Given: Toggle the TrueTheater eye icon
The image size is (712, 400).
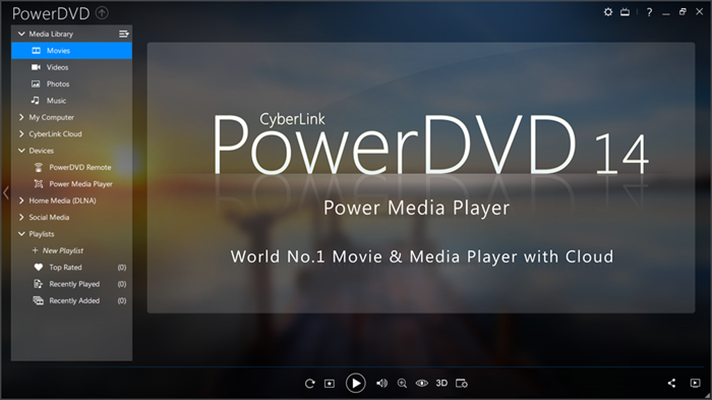Looking at the screenshot, I should [x=422, y=383].
